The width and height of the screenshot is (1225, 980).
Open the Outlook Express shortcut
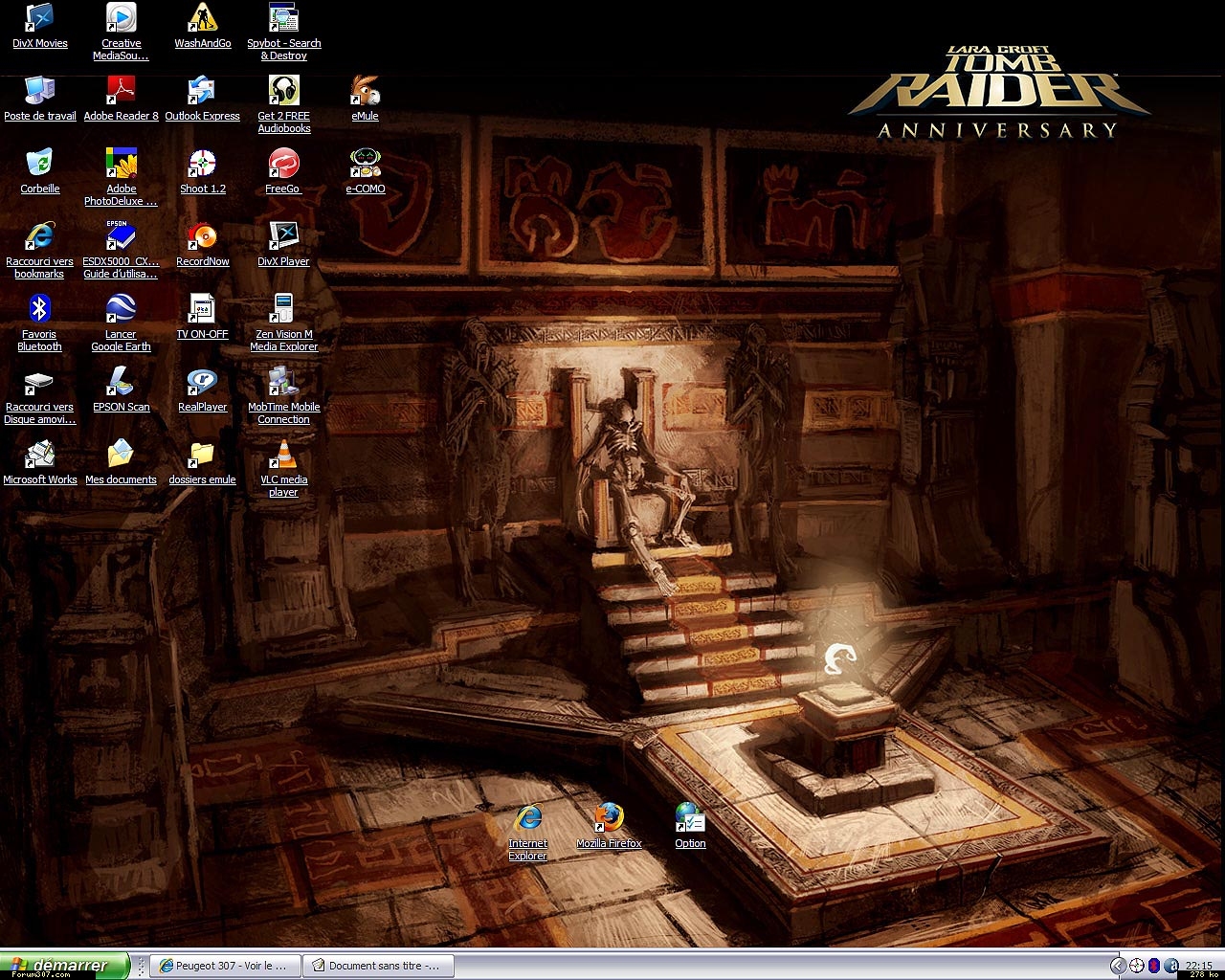202,100
